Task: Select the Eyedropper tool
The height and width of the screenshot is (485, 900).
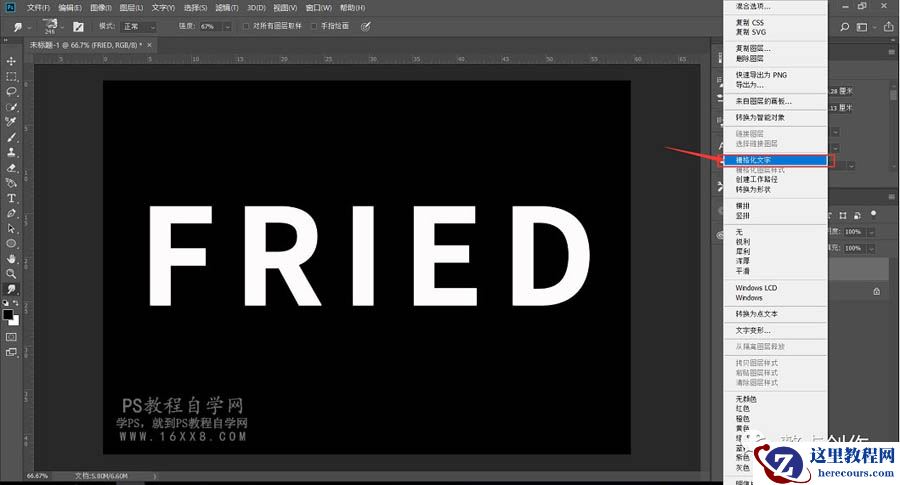Action: tap(12, 122)
